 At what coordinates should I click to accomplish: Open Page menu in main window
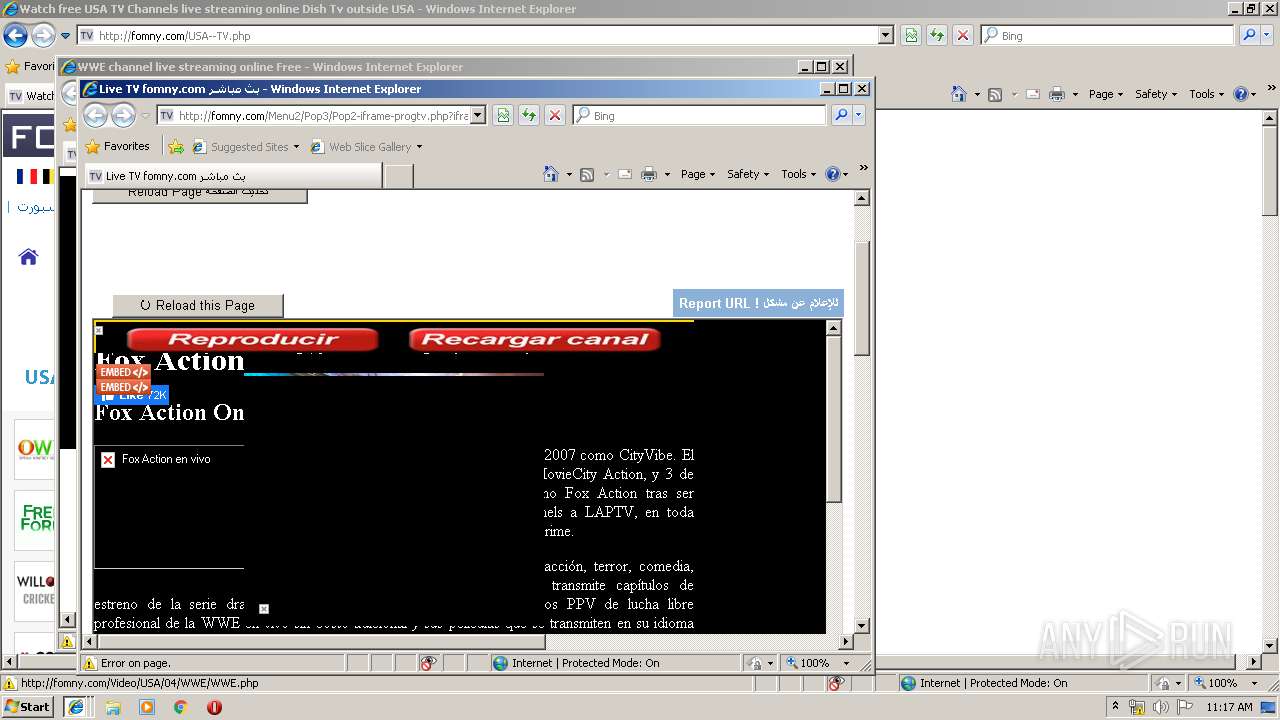coord(1106,94)
